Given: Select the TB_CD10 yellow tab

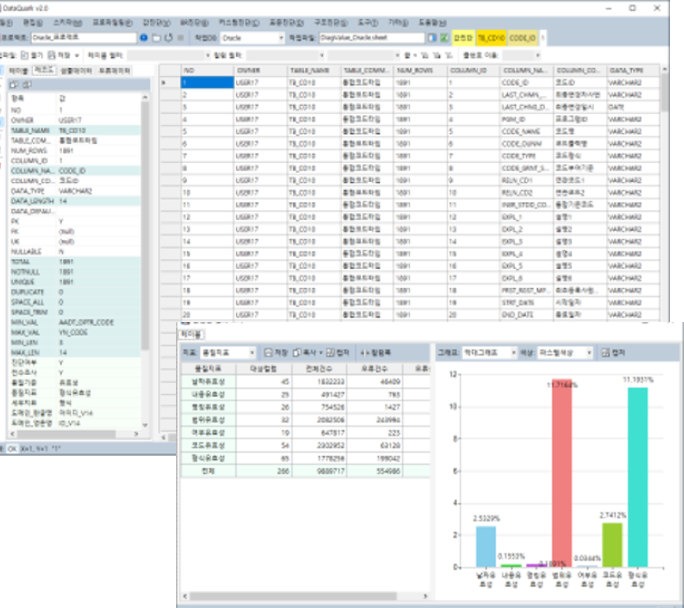Looking at the screenshot, I should coord(492,37).
